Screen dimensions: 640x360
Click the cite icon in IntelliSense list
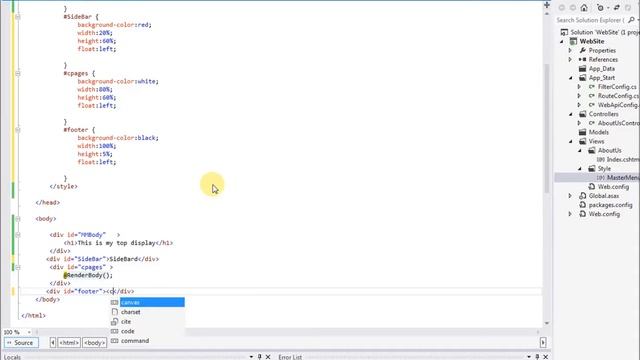(x=114, y=322)
